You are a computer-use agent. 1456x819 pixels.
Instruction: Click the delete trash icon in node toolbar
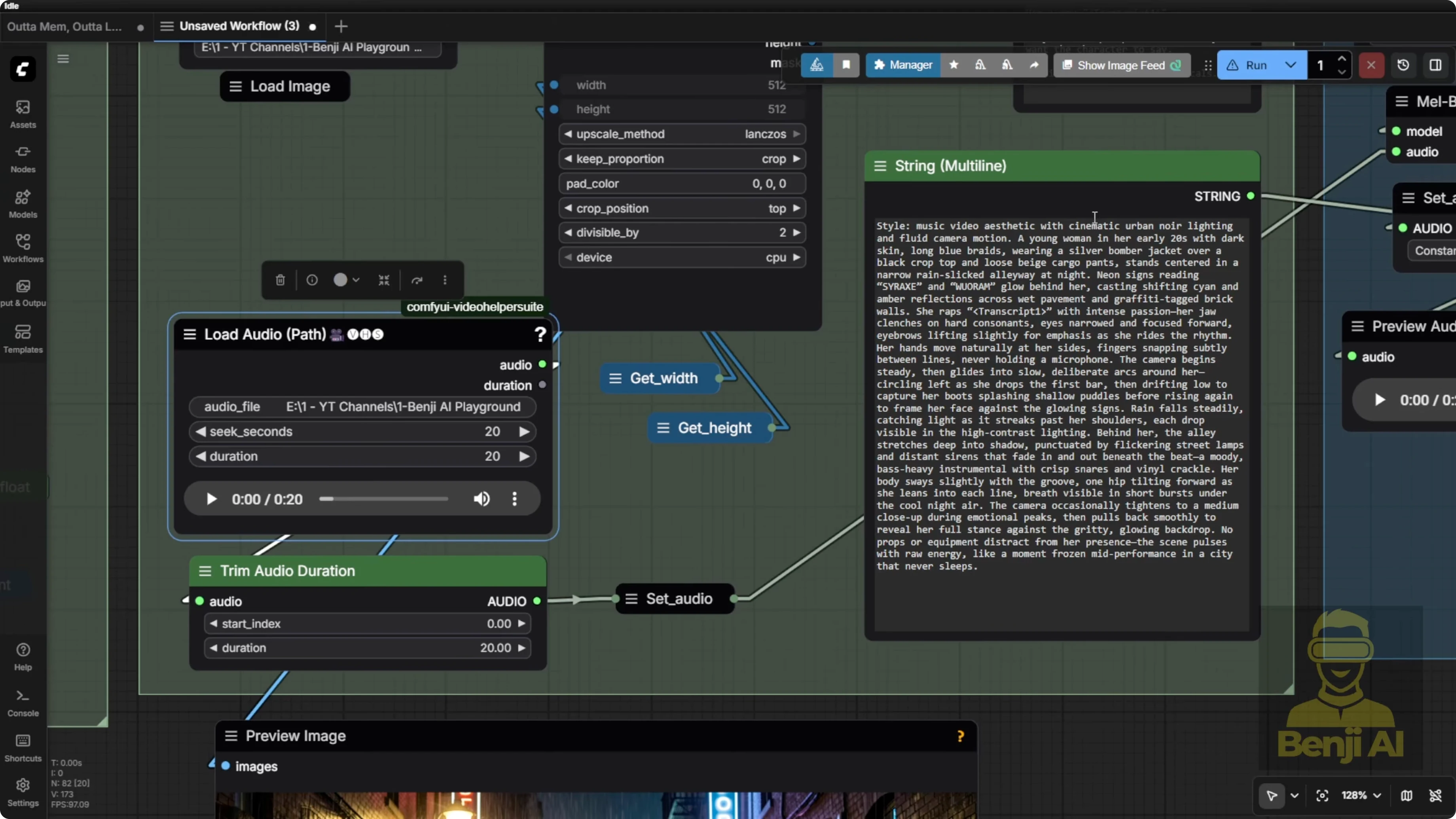click(x=281, y=280)
